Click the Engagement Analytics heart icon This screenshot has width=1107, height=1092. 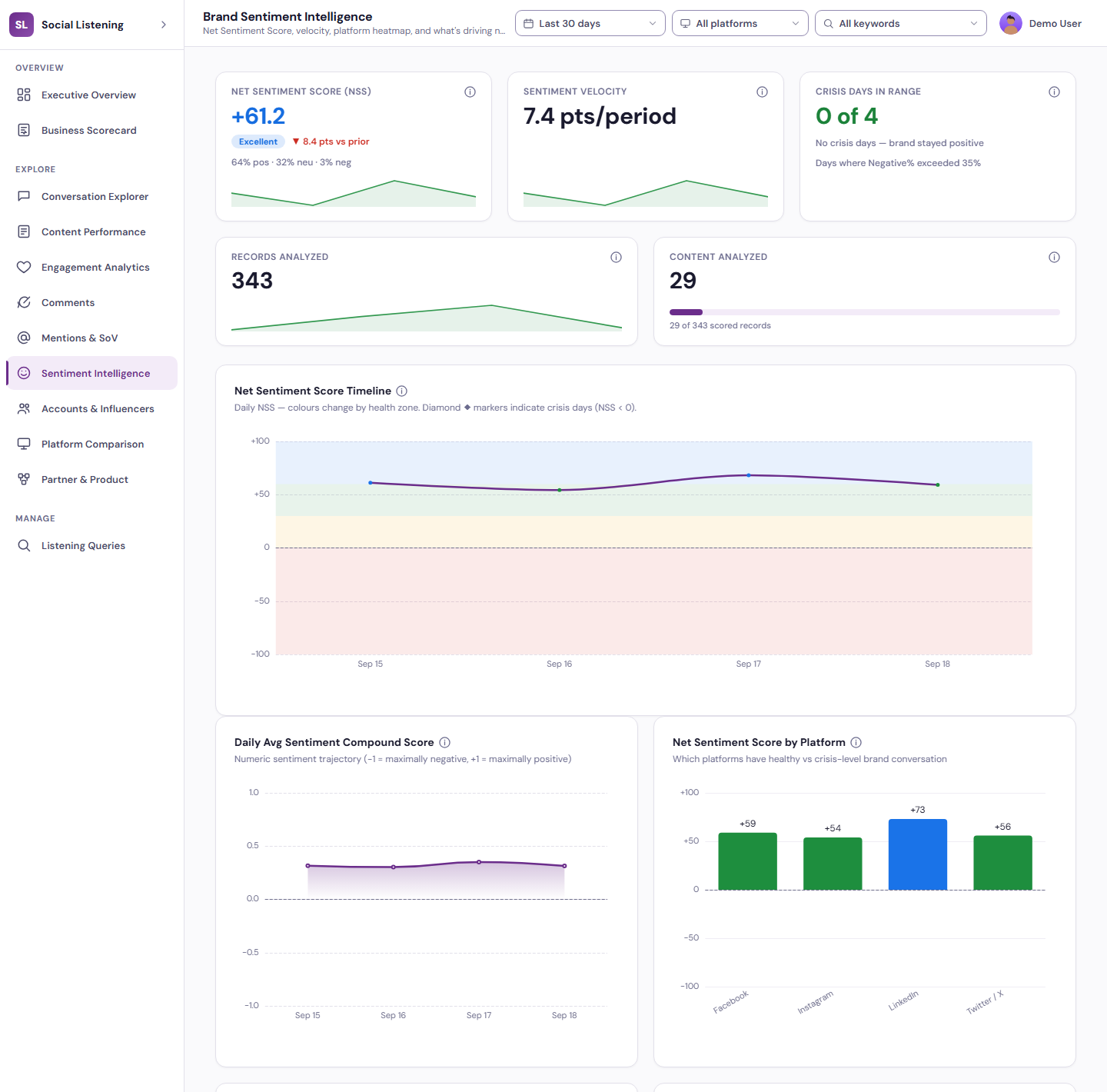click(24, 268)
